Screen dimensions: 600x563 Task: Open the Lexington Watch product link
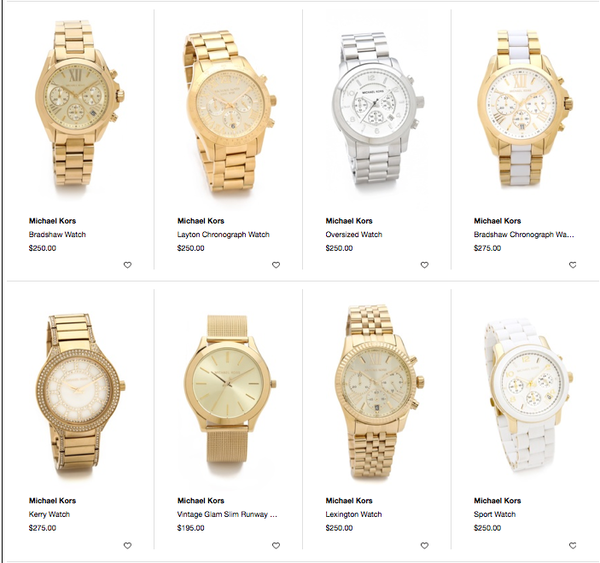(x=354, y=514)
